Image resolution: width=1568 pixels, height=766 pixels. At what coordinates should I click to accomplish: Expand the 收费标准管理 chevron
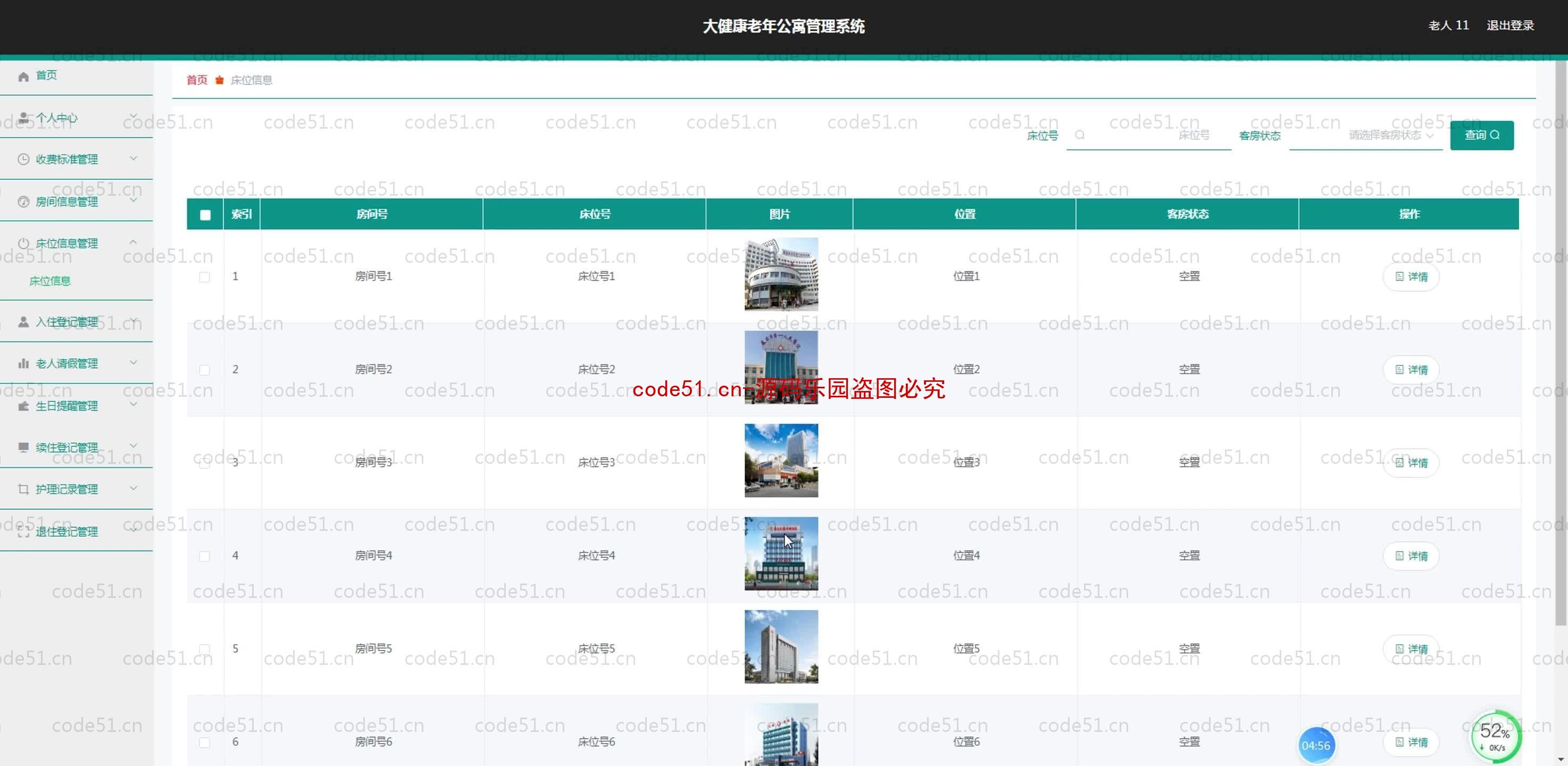pos(134,159)
